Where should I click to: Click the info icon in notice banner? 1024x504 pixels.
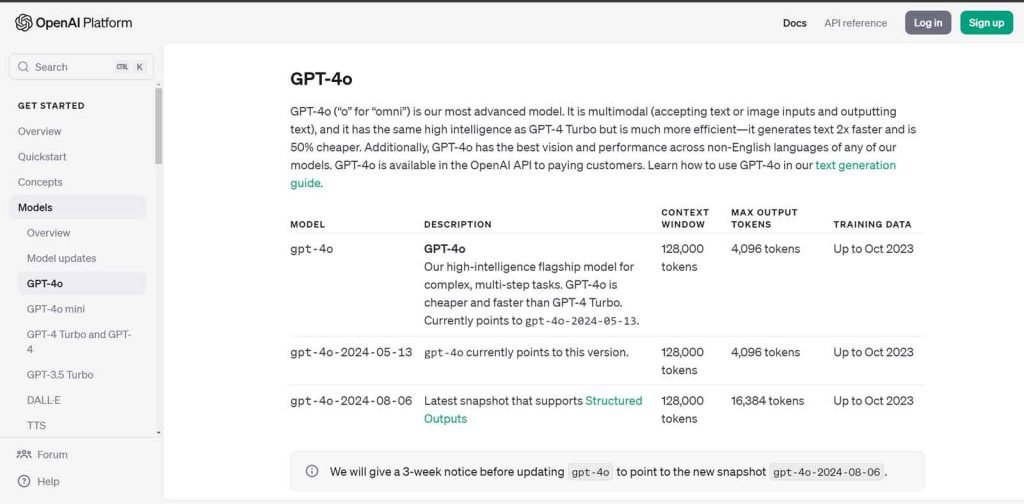click(x=312, y=471)
